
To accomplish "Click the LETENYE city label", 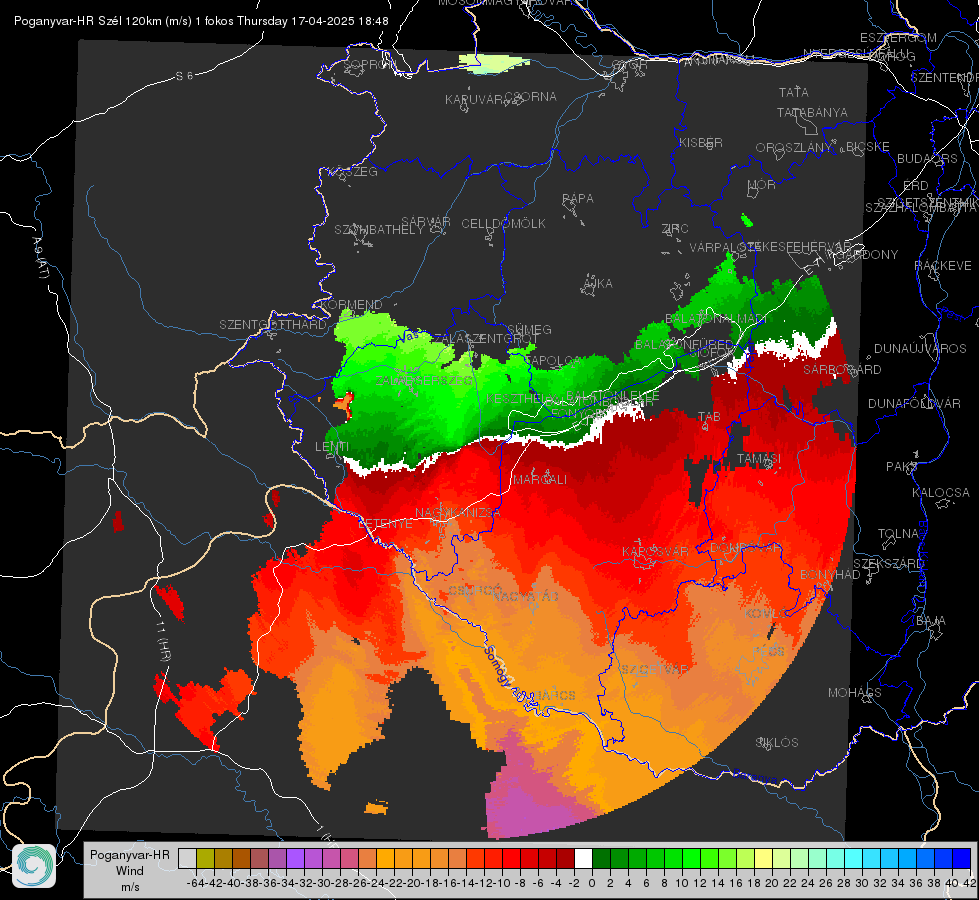I will 385,524.
